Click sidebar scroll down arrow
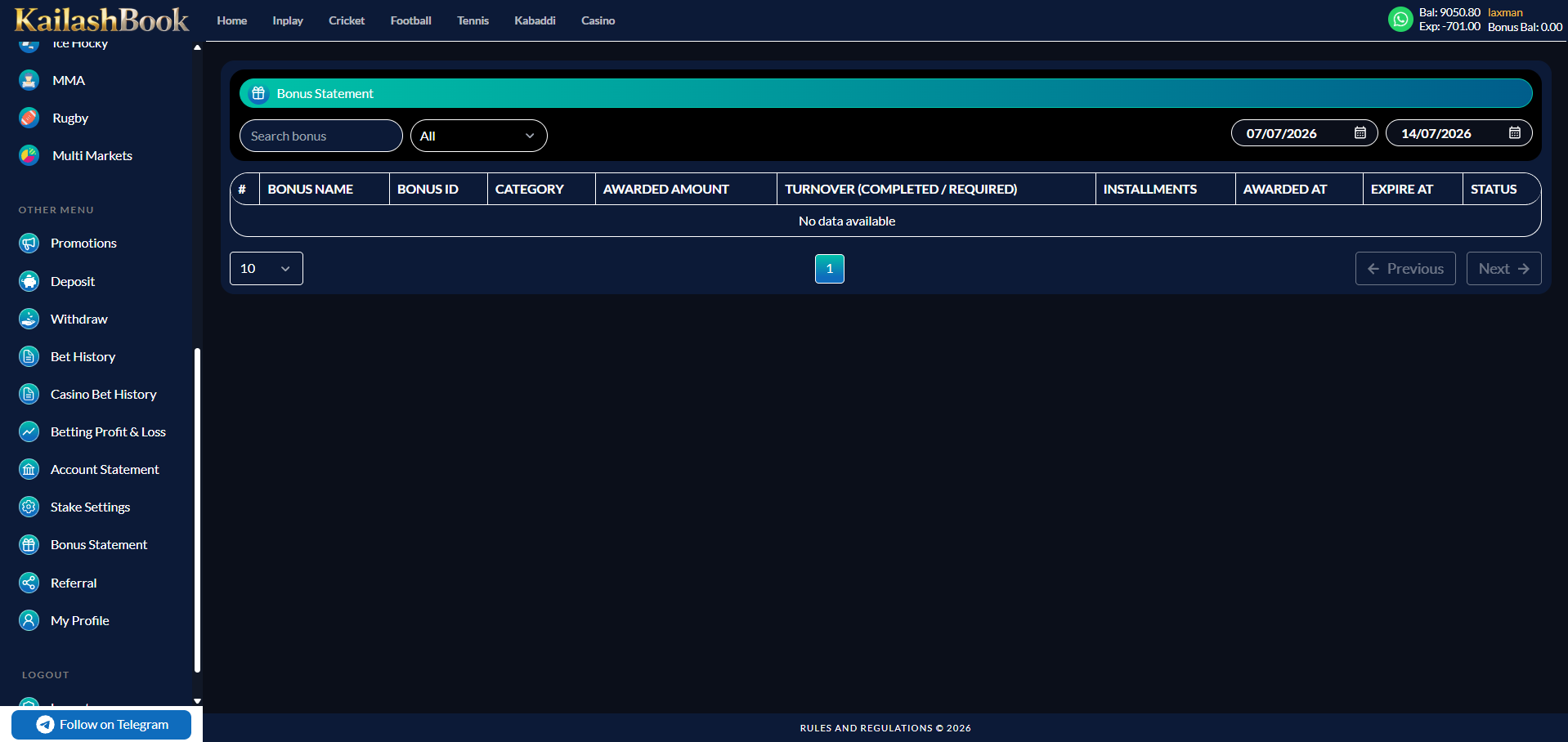1568x742 pixels. tap(197, 700)
